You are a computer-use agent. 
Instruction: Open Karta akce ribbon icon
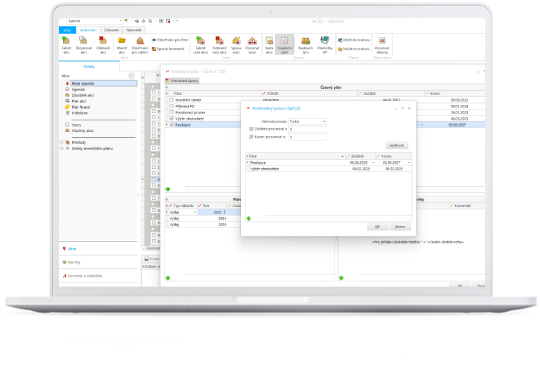coord(269,41)
